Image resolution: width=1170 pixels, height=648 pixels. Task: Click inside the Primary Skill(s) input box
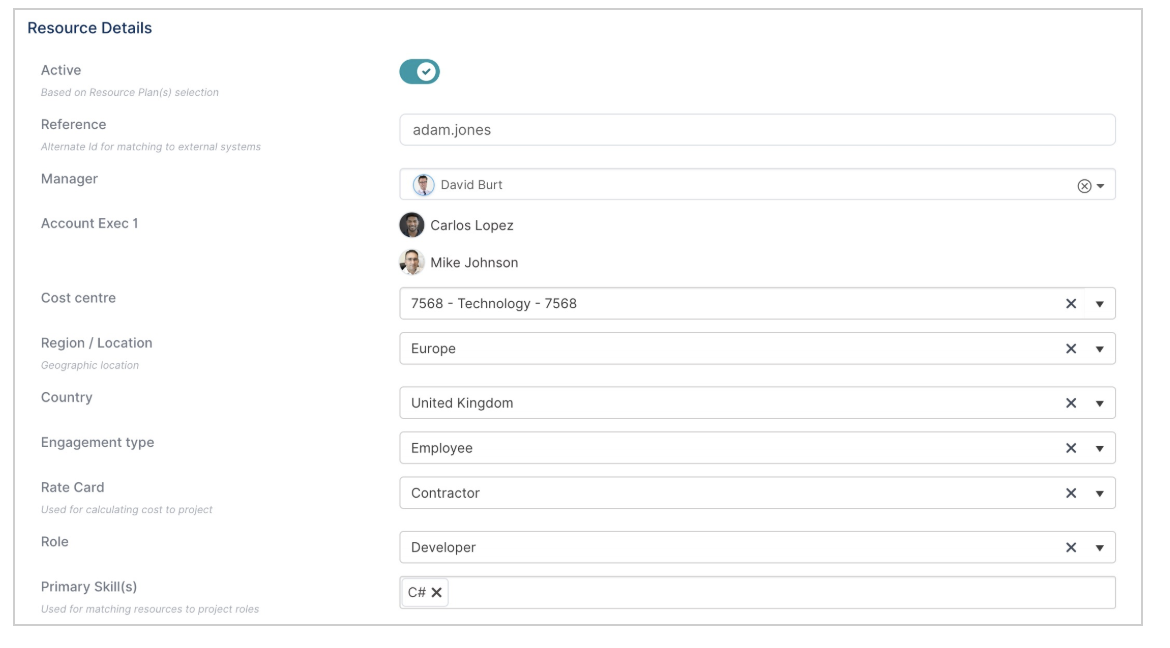click(780, 592)
